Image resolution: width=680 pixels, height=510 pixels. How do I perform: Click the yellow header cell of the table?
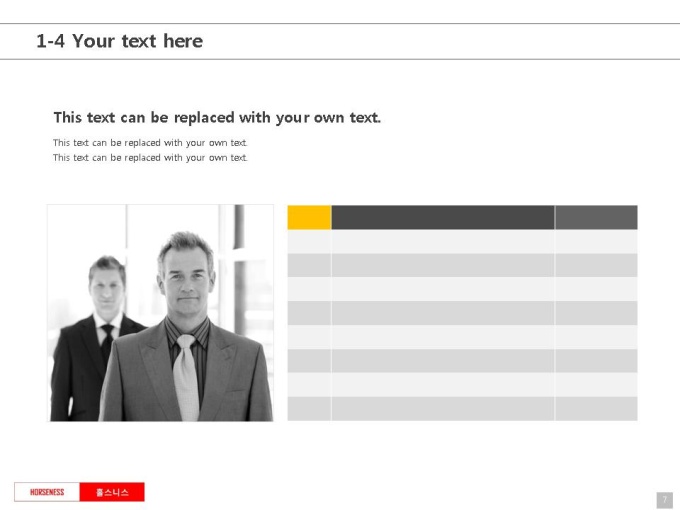coord(309,217)
